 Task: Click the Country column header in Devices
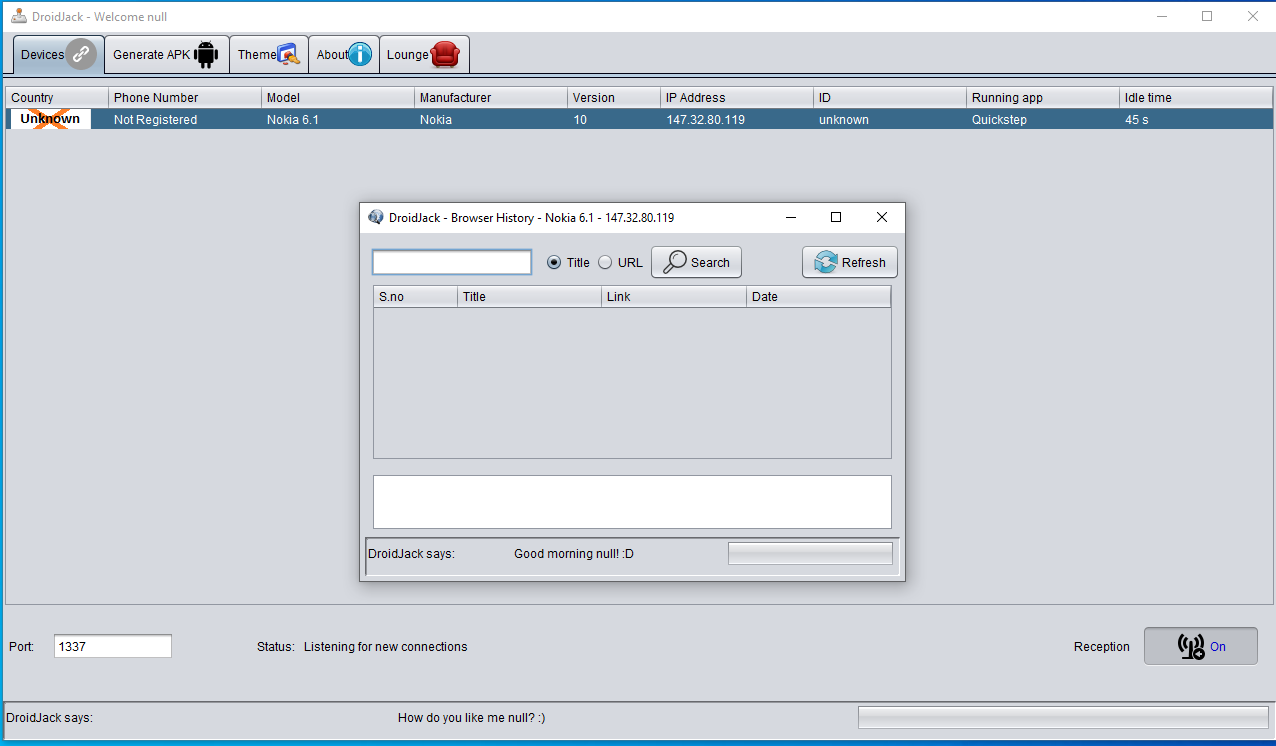pyautogui.click(x=57, y=98)
